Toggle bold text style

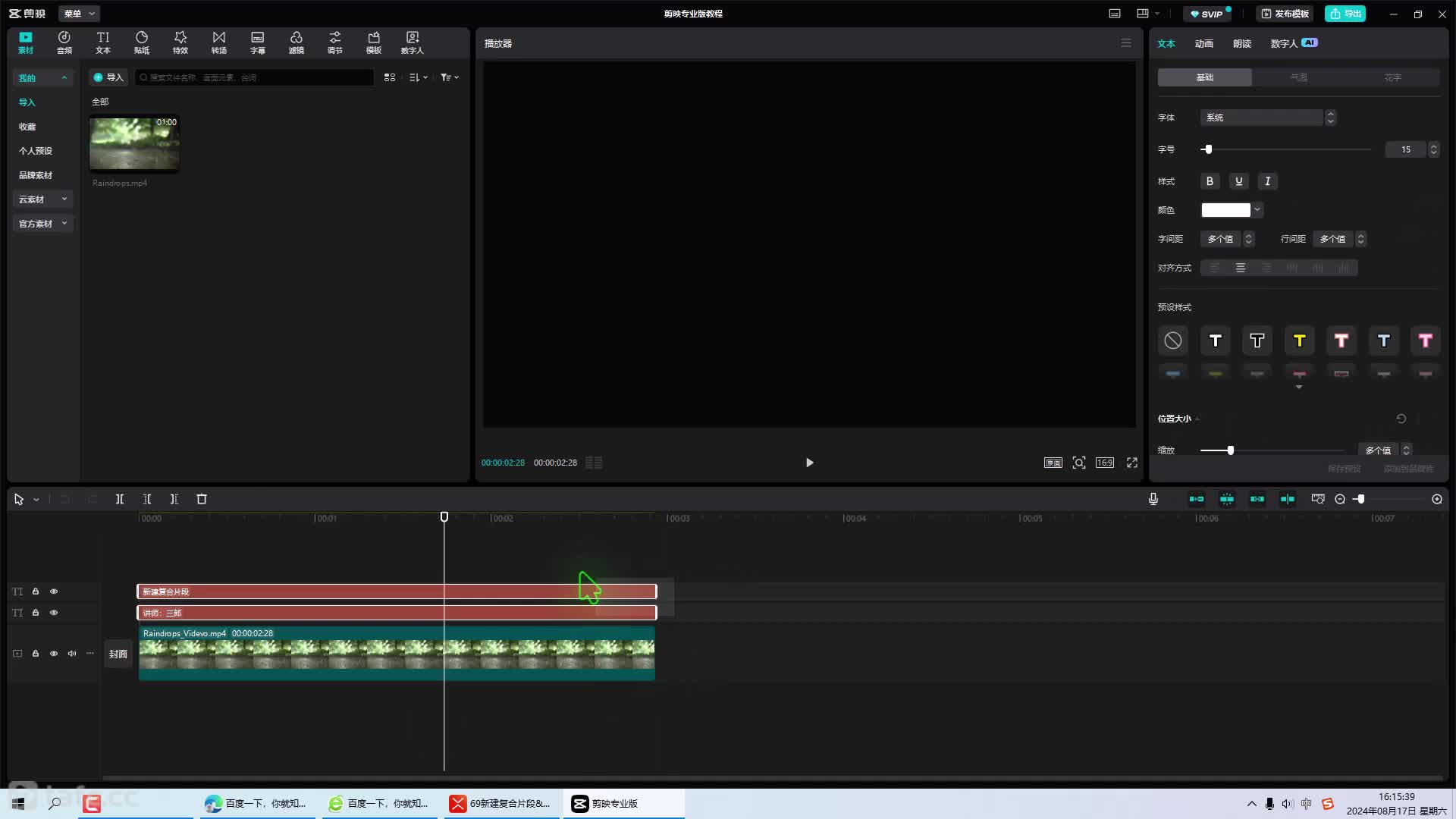point(1210,181)
